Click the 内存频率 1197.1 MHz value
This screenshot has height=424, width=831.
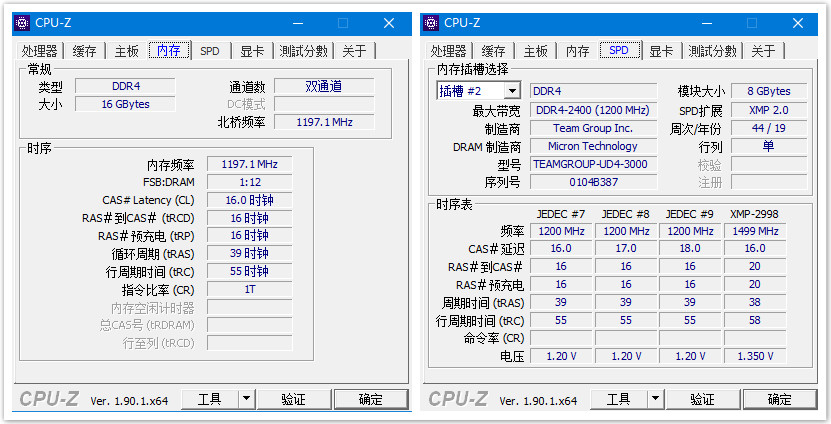click(x=249, y=164)
